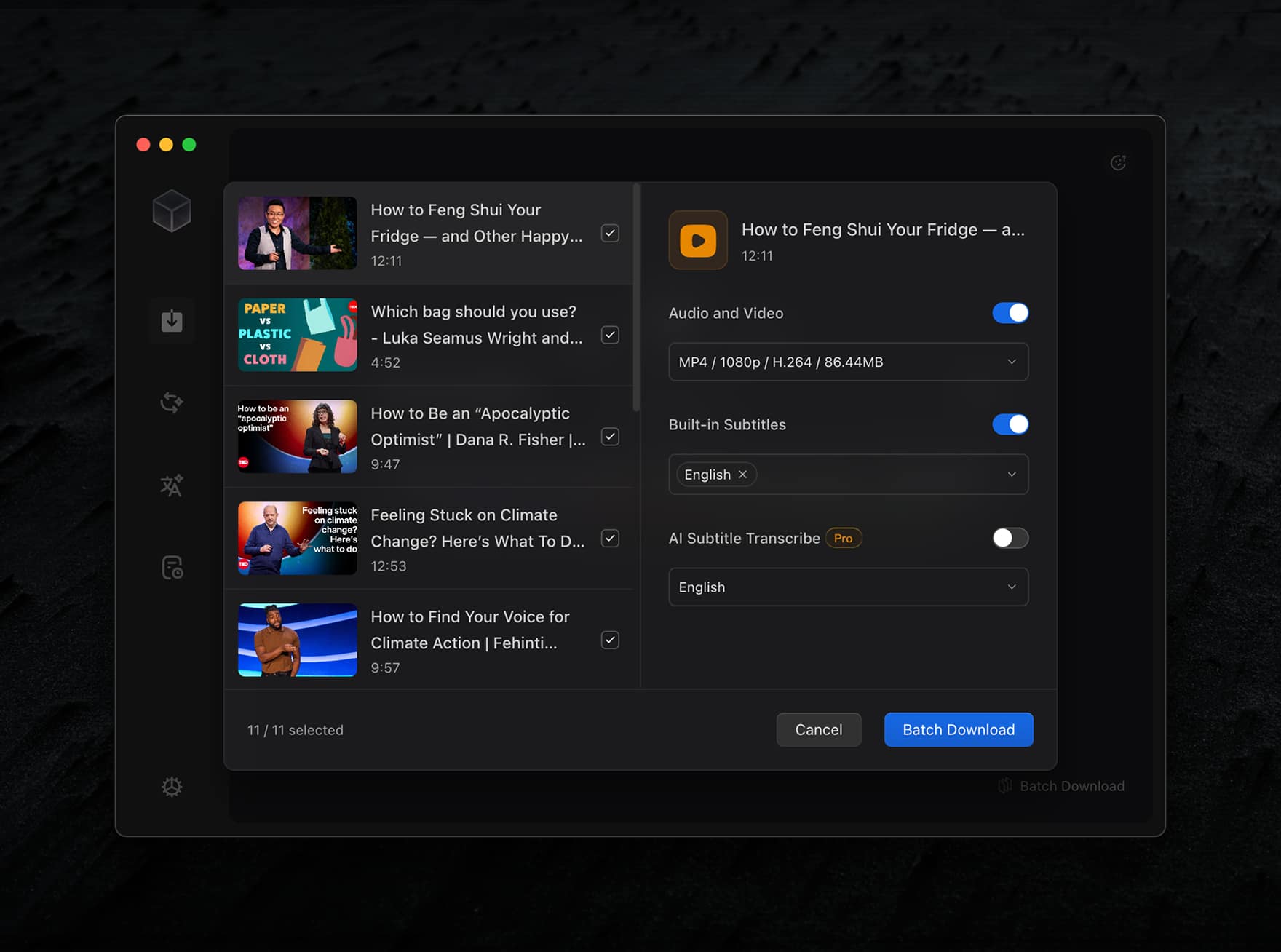Toggle off Built-in Subtitles

[1010, 424]
